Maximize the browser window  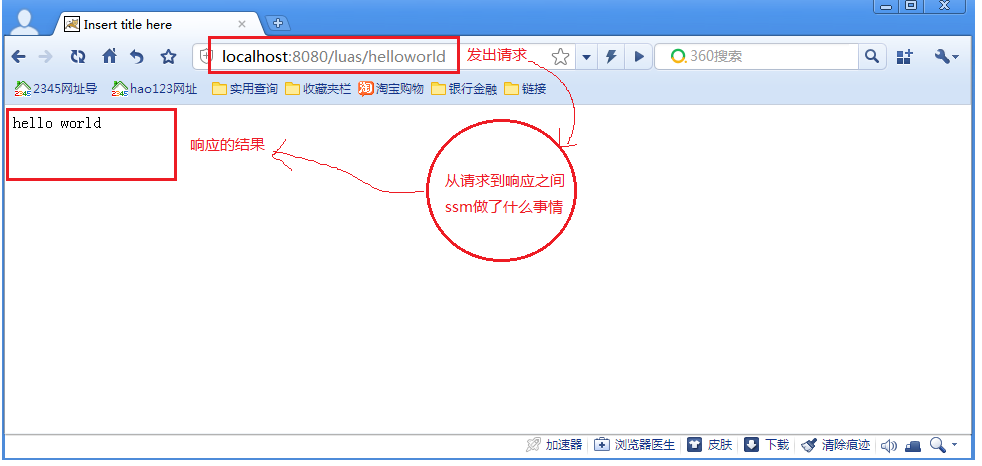[x=911, y=6]
